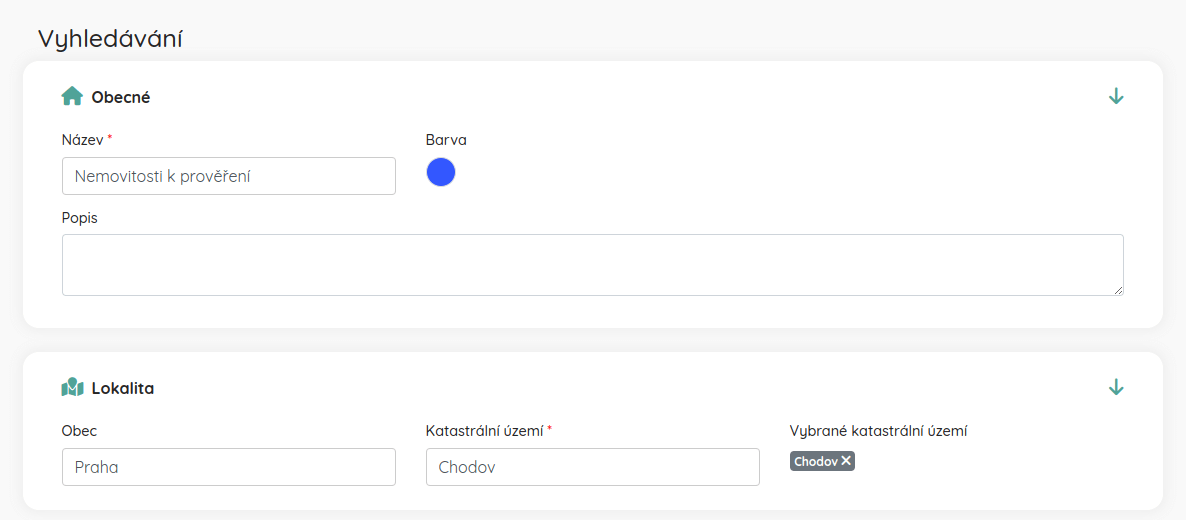Open the blue Barva color picker
Screen dimensions: 1186x520
click(441, 172)
